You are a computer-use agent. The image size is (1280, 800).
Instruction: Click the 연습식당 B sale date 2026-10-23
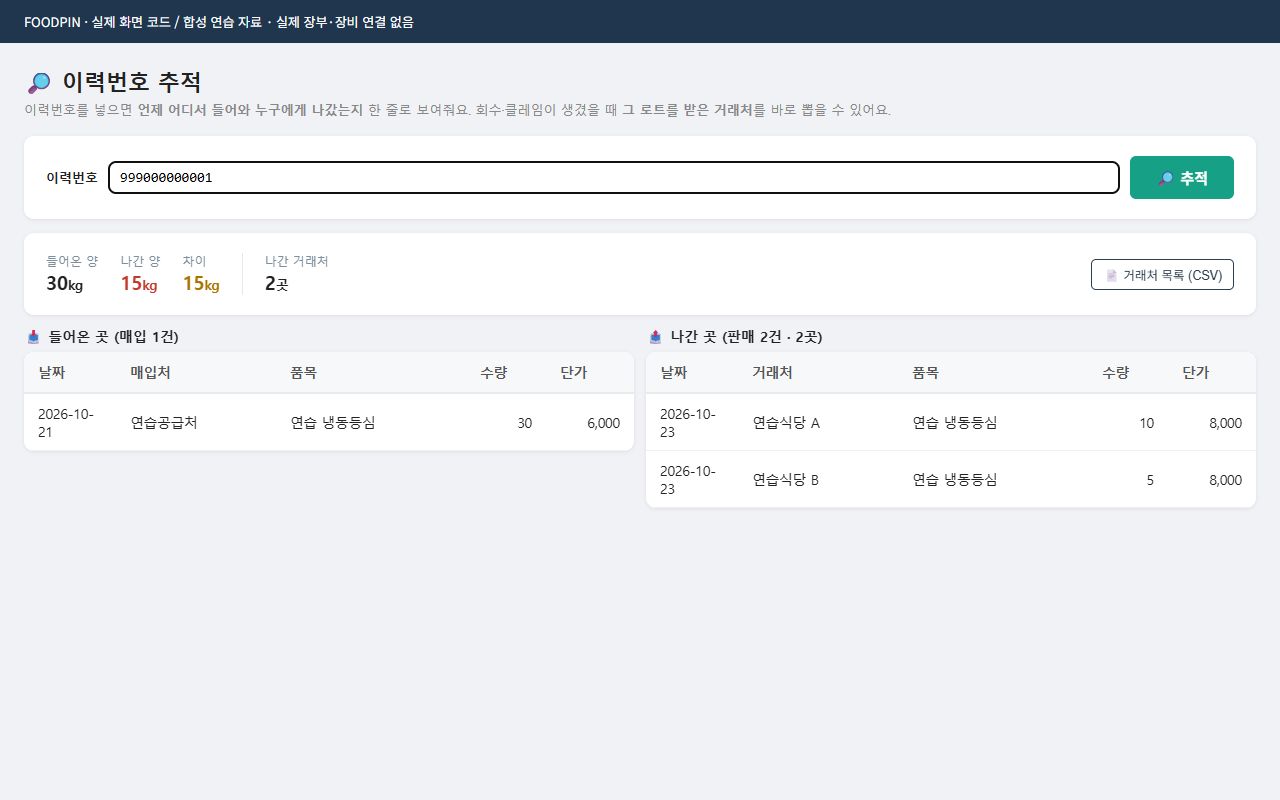pyautogui.click(x=688, y=480)
